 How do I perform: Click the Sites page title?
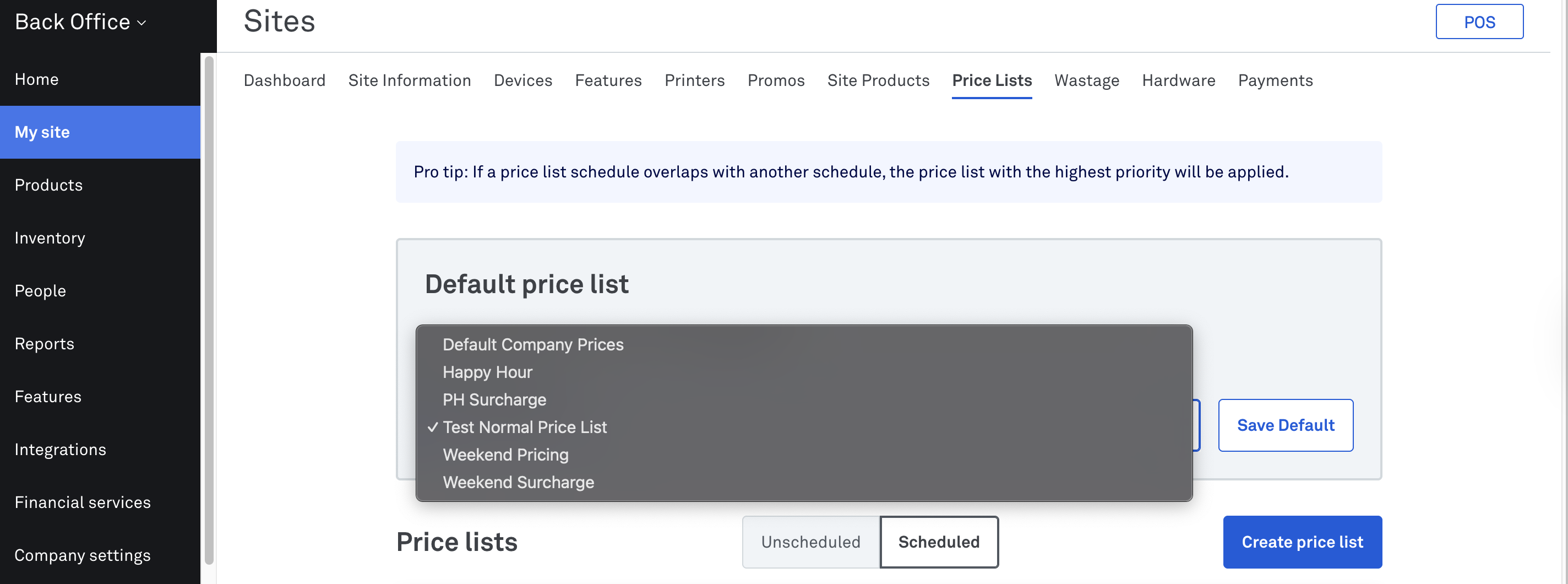(279, 21)
